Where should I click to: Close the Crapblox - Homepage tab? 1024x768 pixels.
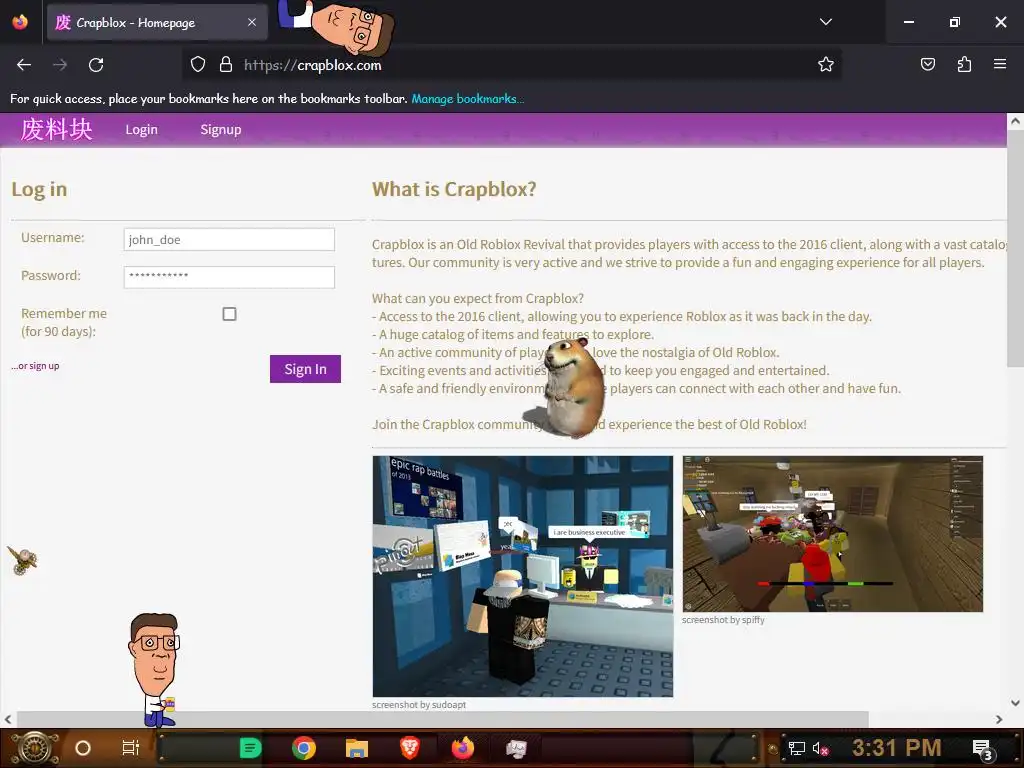pos(252,22)
